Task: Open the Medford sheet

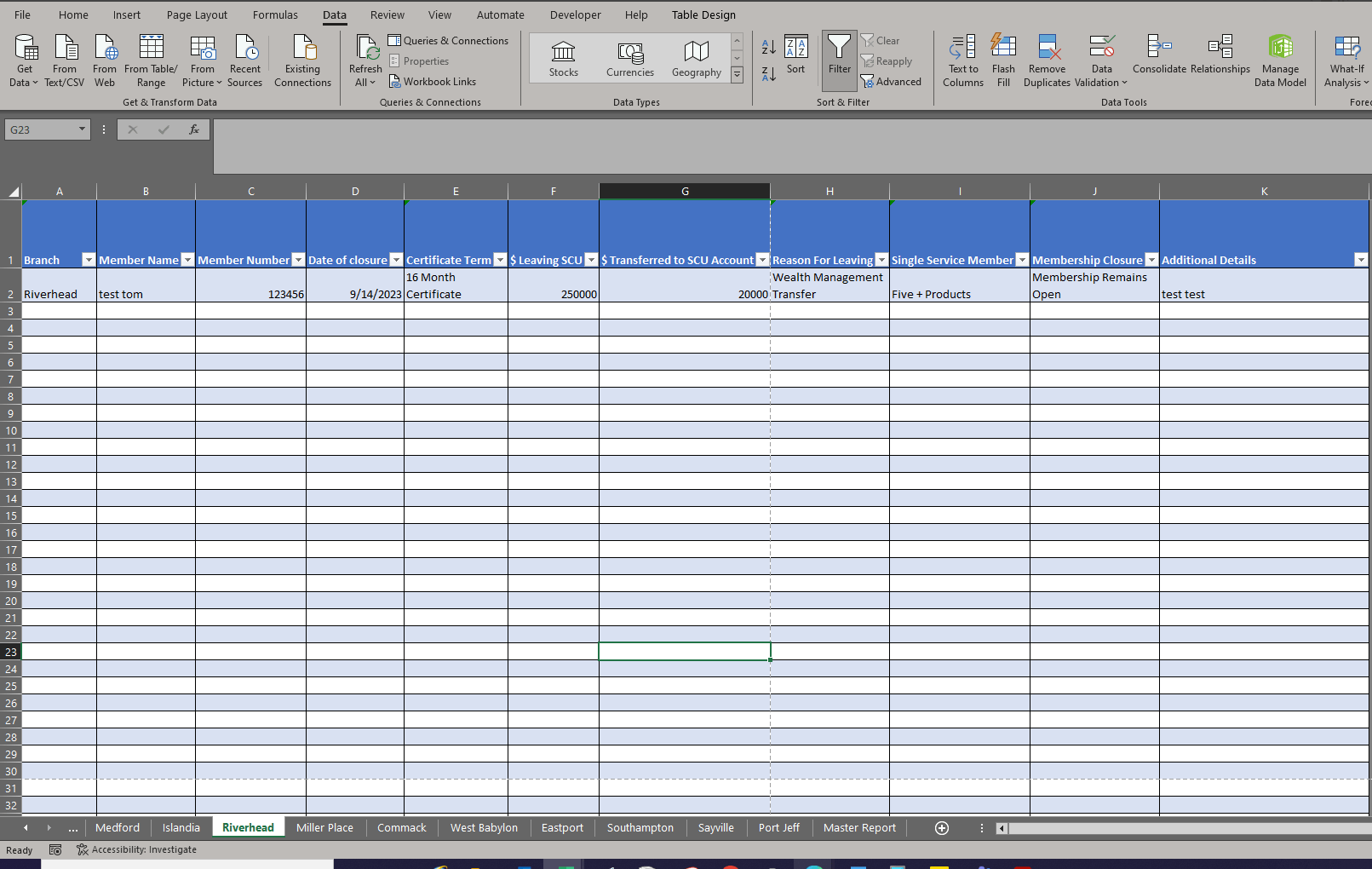Action: tap(118, 827)
